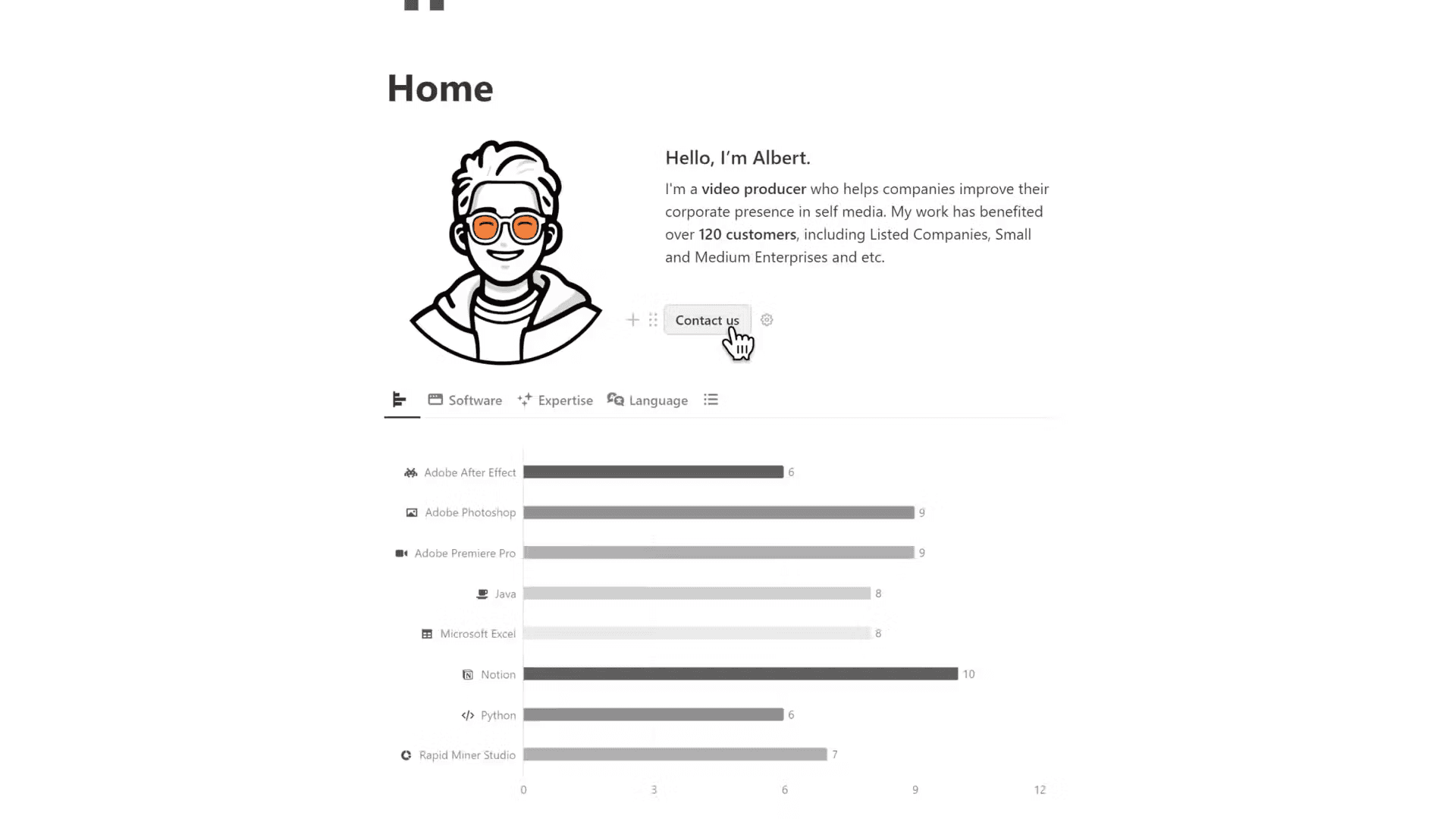
Task: Click the Contact us button
Action: (707, 320)
